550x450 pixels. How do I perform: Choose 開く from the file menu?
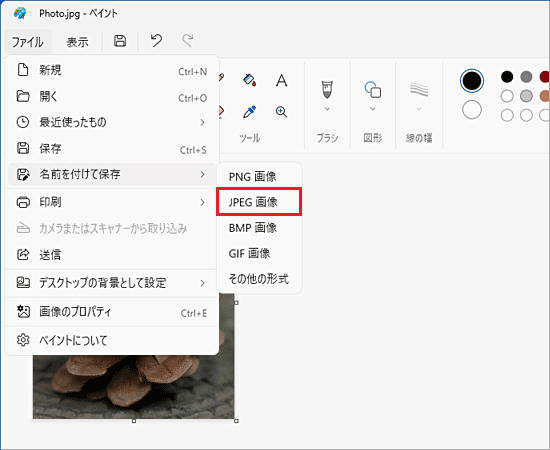pyautogui.click(x=112, y=96)
